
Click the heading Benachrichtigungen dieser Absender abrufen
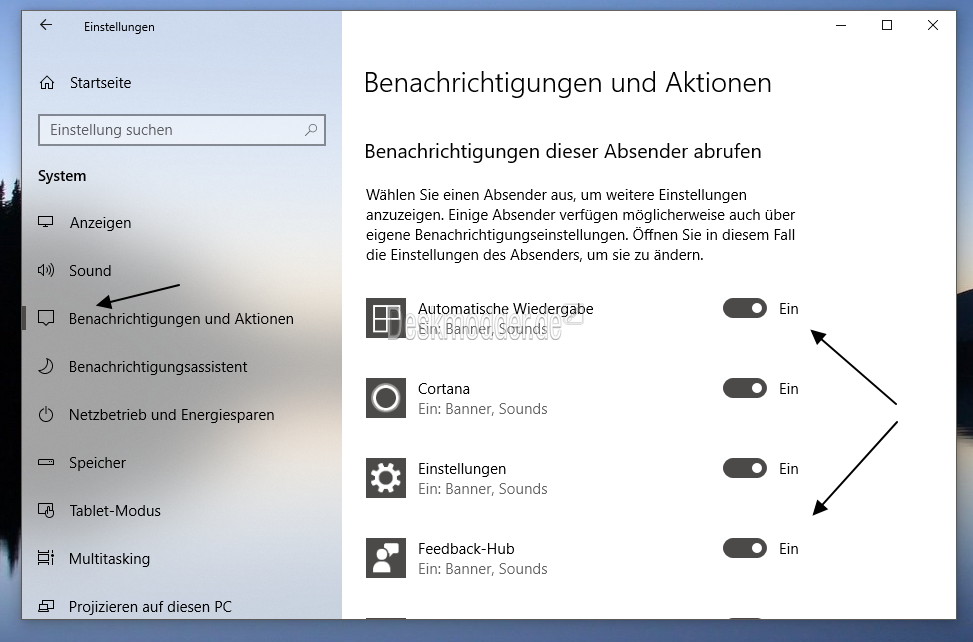563,151
